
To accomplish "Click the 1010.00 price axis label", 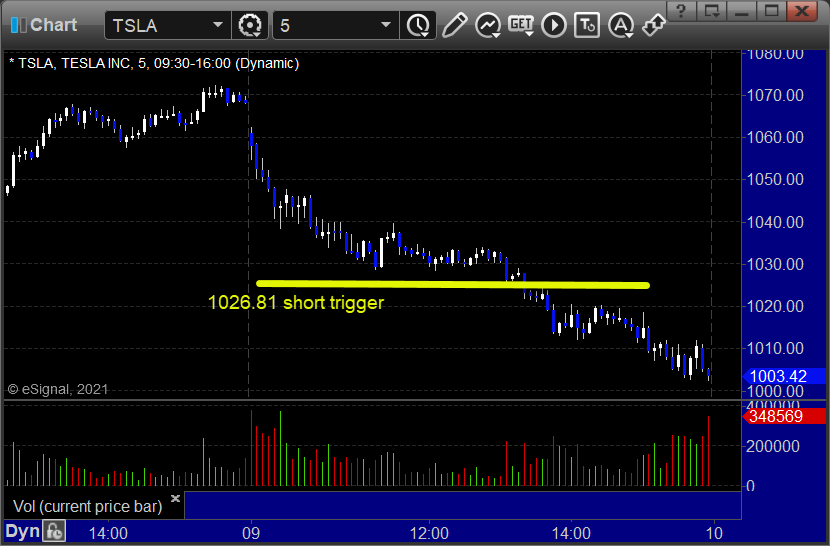I will (775, 348).
